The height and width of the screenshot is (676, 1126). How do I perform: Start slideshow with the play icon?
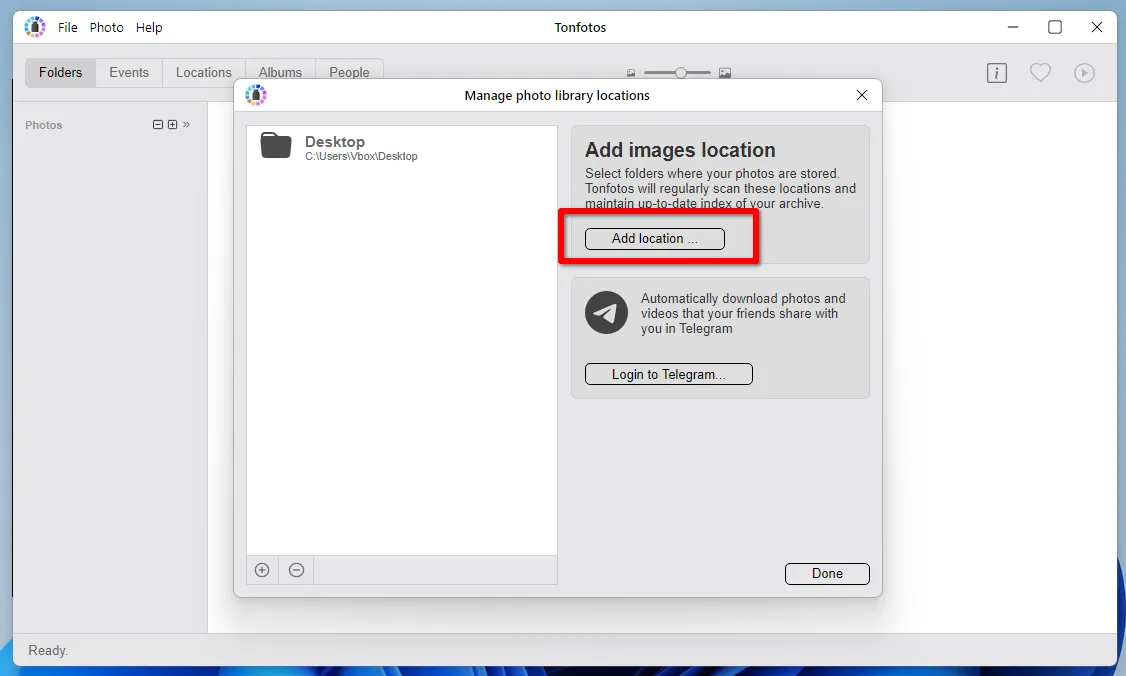1084,73
